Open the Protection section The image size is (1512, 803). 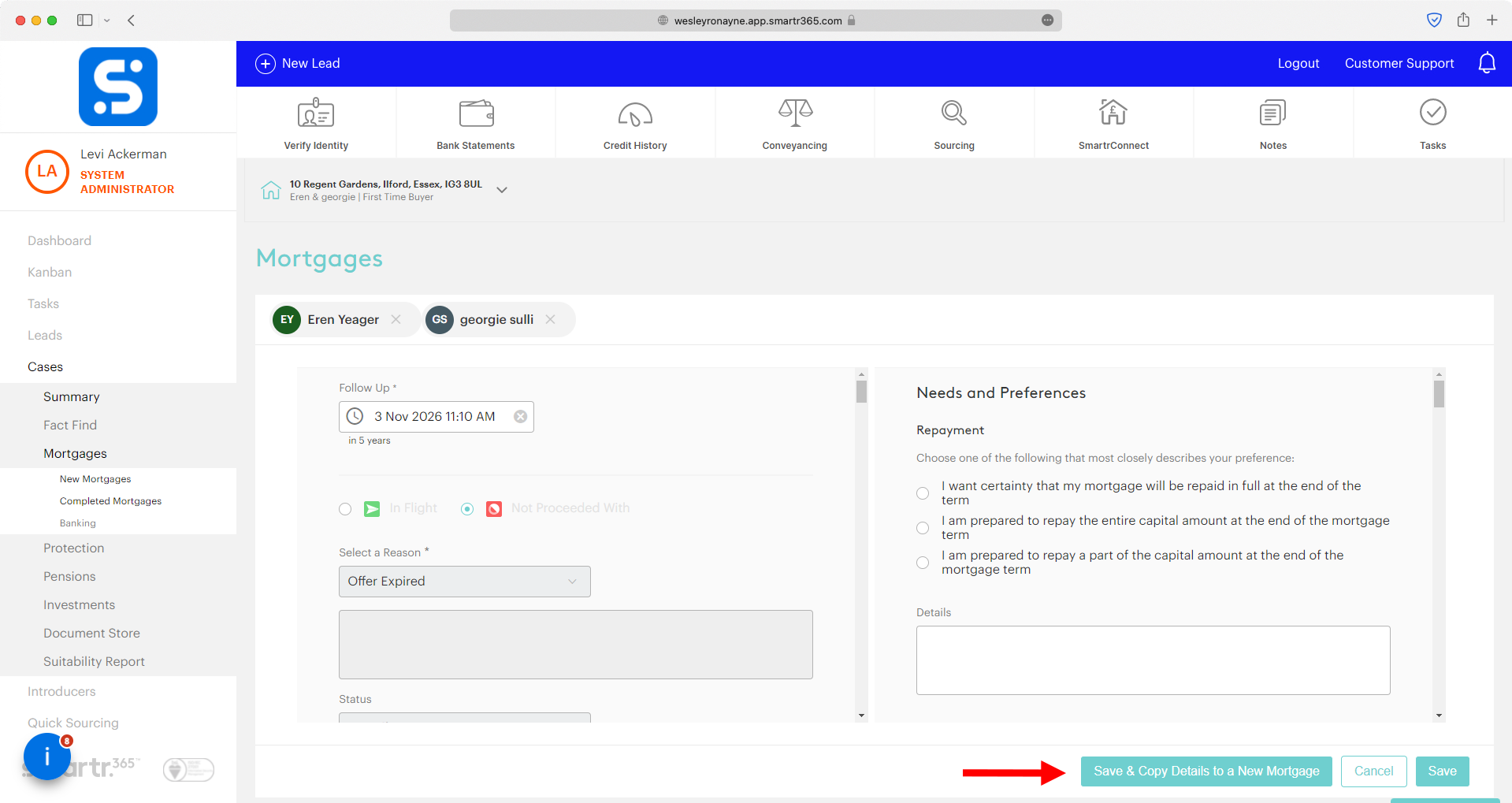tap(73, 548)
